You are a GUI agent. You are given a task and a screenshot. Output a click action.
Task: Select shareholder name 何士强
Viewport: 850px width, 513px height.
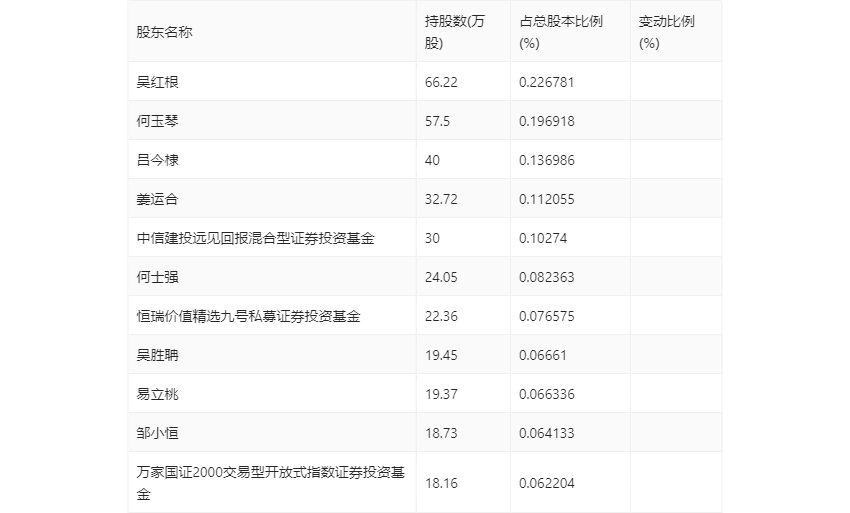coord(157,277)
